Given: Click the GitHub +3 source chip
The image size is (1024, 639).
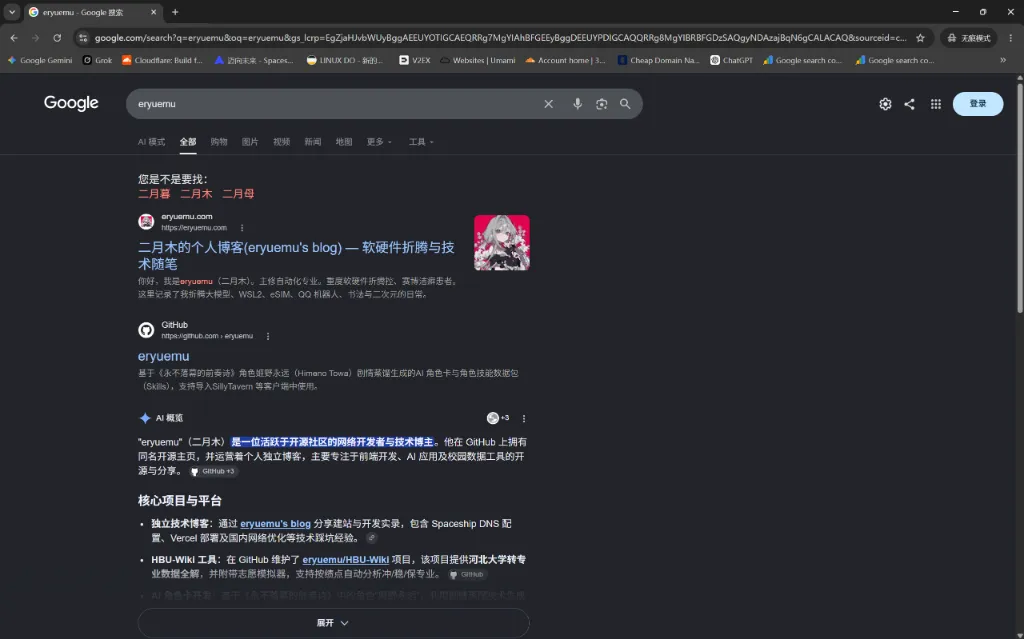Looking at the screenshot, I should (x=213, y=471).
